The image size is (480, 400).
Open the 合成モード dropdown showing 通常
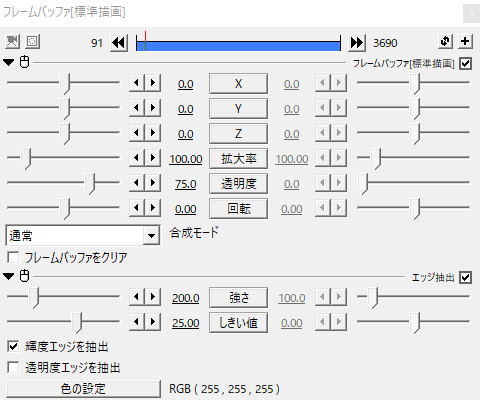coord(83,235)
